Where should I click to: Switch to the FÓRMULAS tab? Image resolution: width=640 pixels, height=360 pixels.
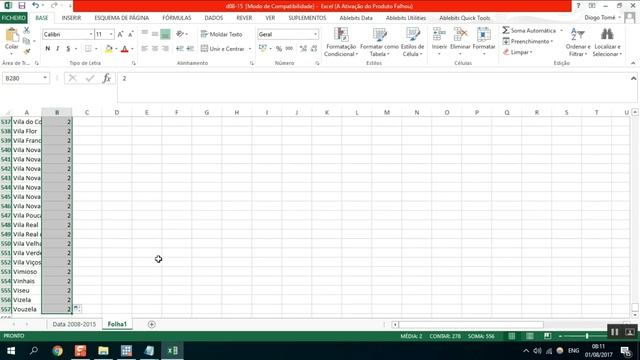coord(177,18)
